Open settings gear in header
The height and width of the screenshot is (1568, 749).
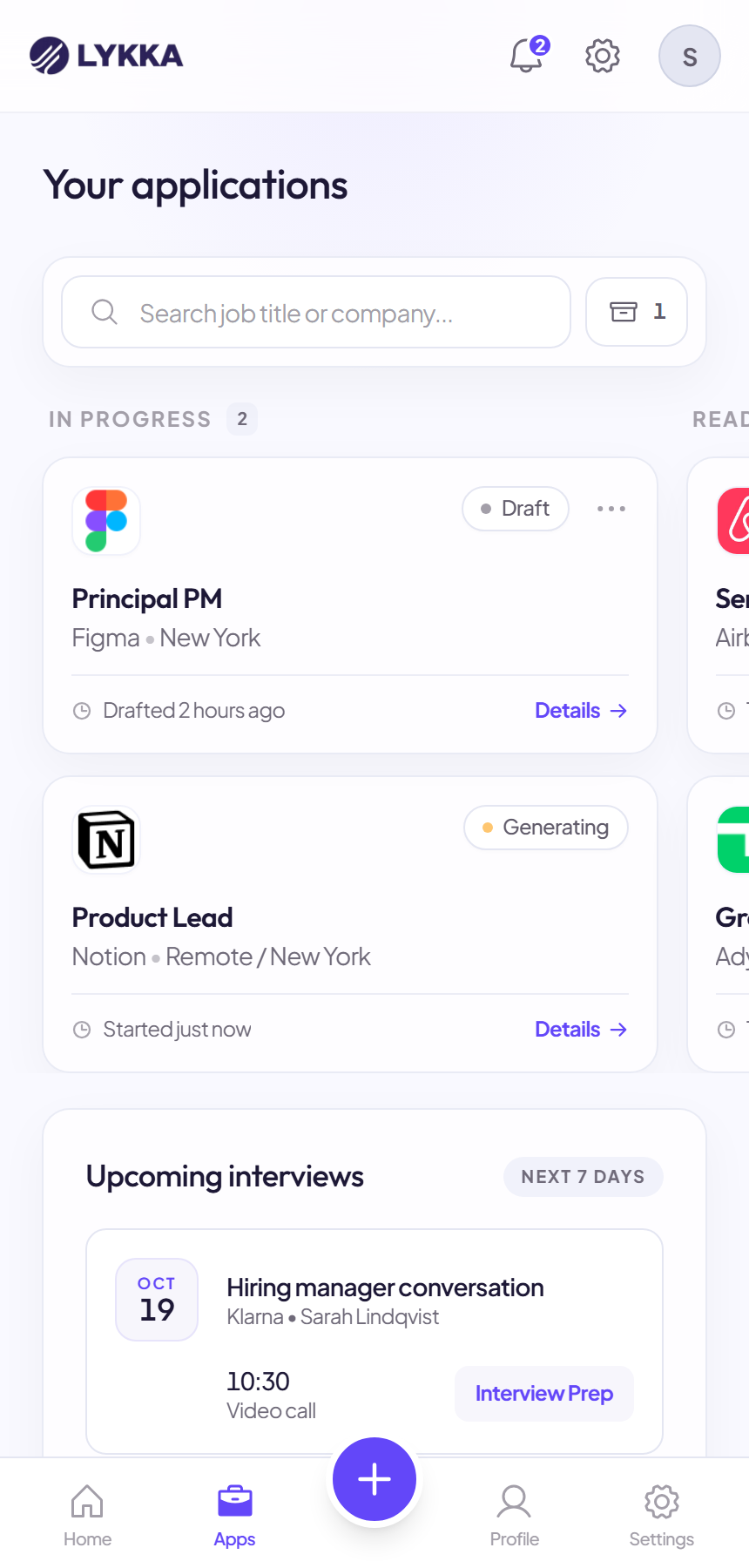[602, 56]
